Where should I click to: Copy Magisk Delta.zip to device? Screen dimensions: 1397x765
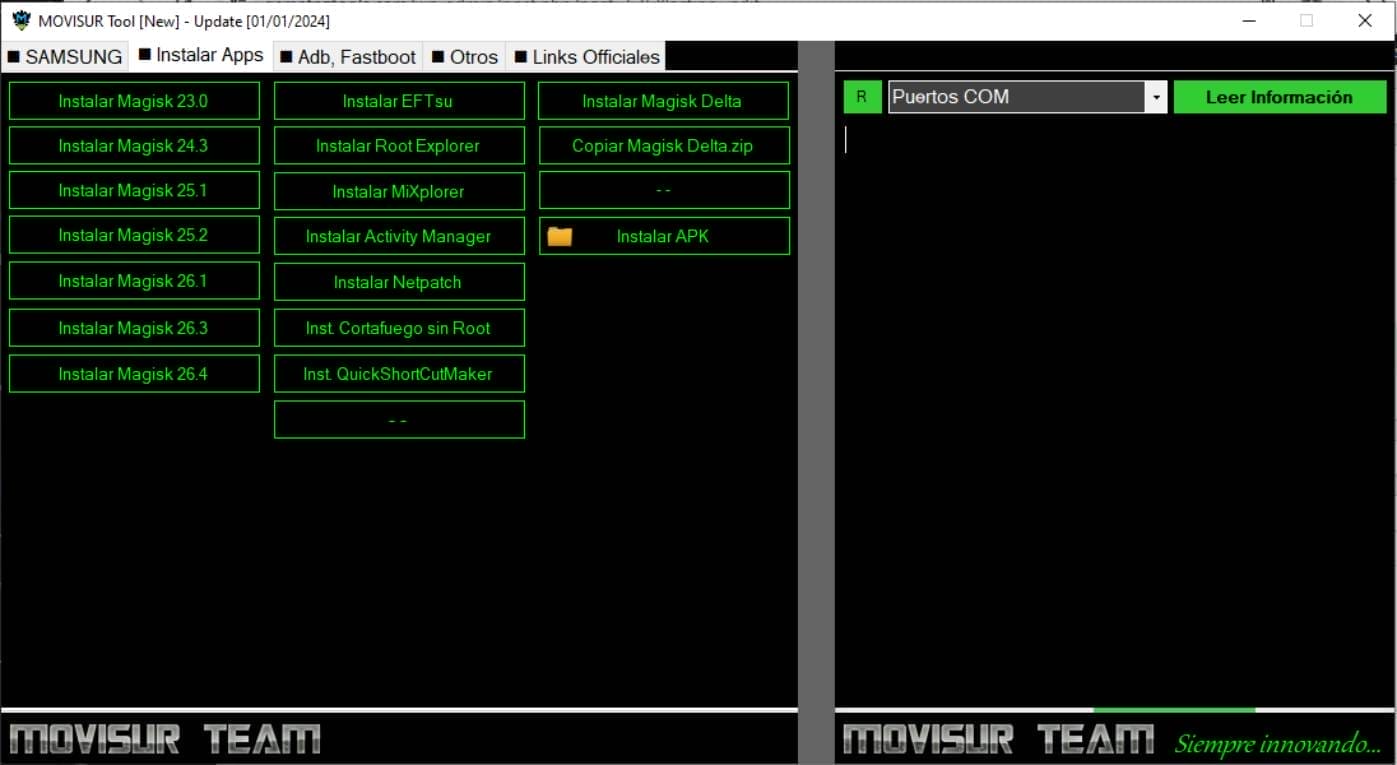point(663,145)
